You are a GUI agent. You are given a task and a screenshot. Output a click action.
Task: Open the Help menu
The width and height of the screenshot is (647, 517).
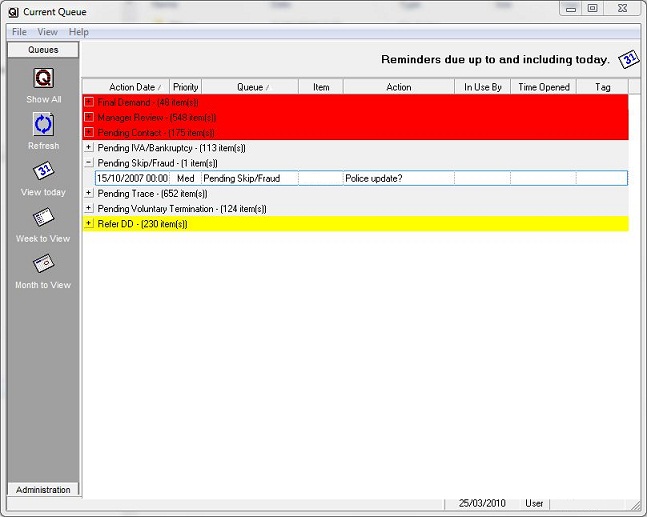(78, 32)
